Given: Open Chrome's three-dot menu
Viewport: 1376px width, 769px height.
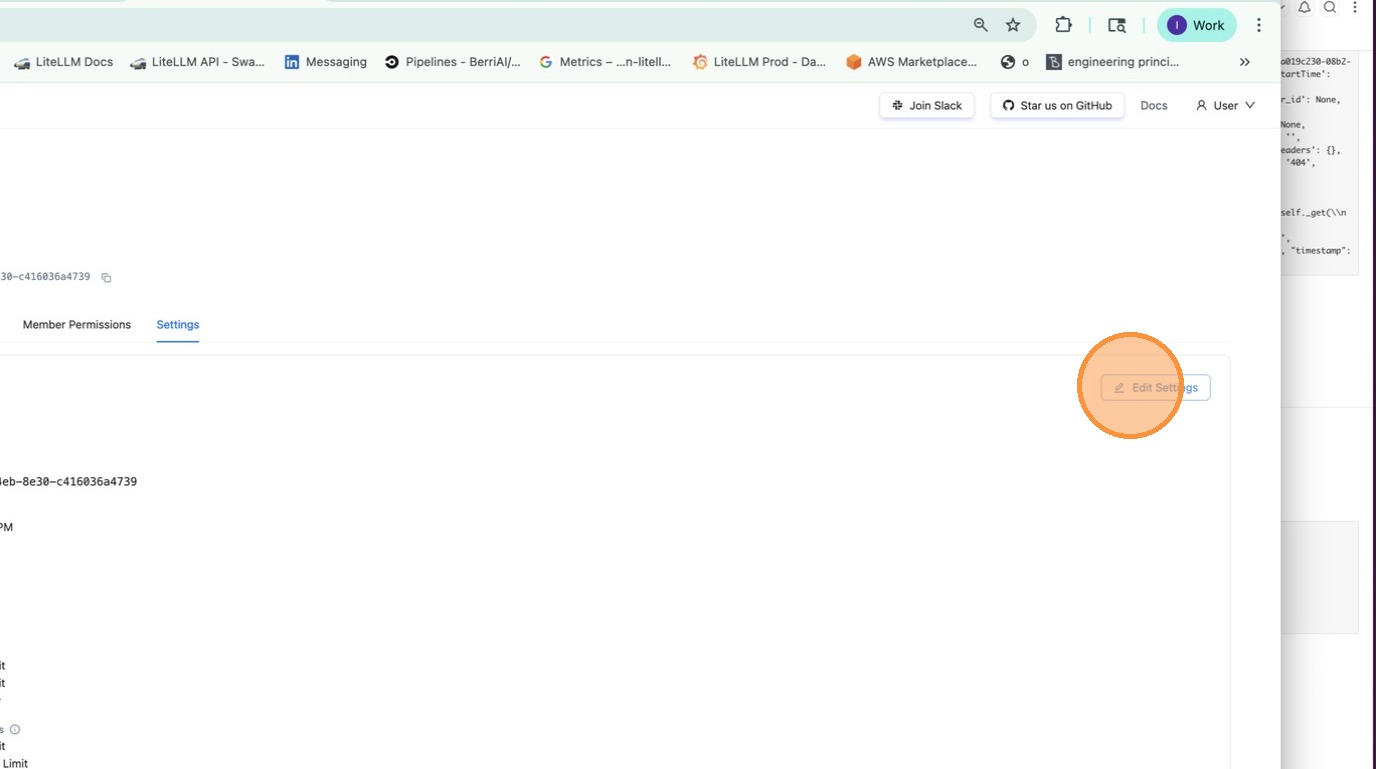Looking at the screenshot, I should [1259, 25].
